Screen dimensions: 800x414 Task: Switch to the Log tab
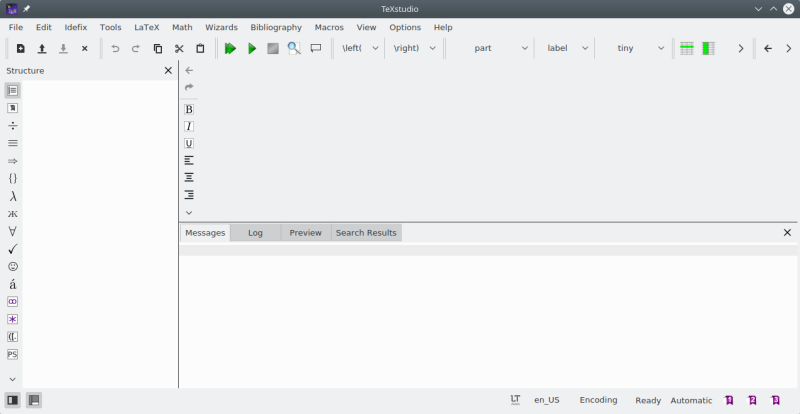click(255, 233)
